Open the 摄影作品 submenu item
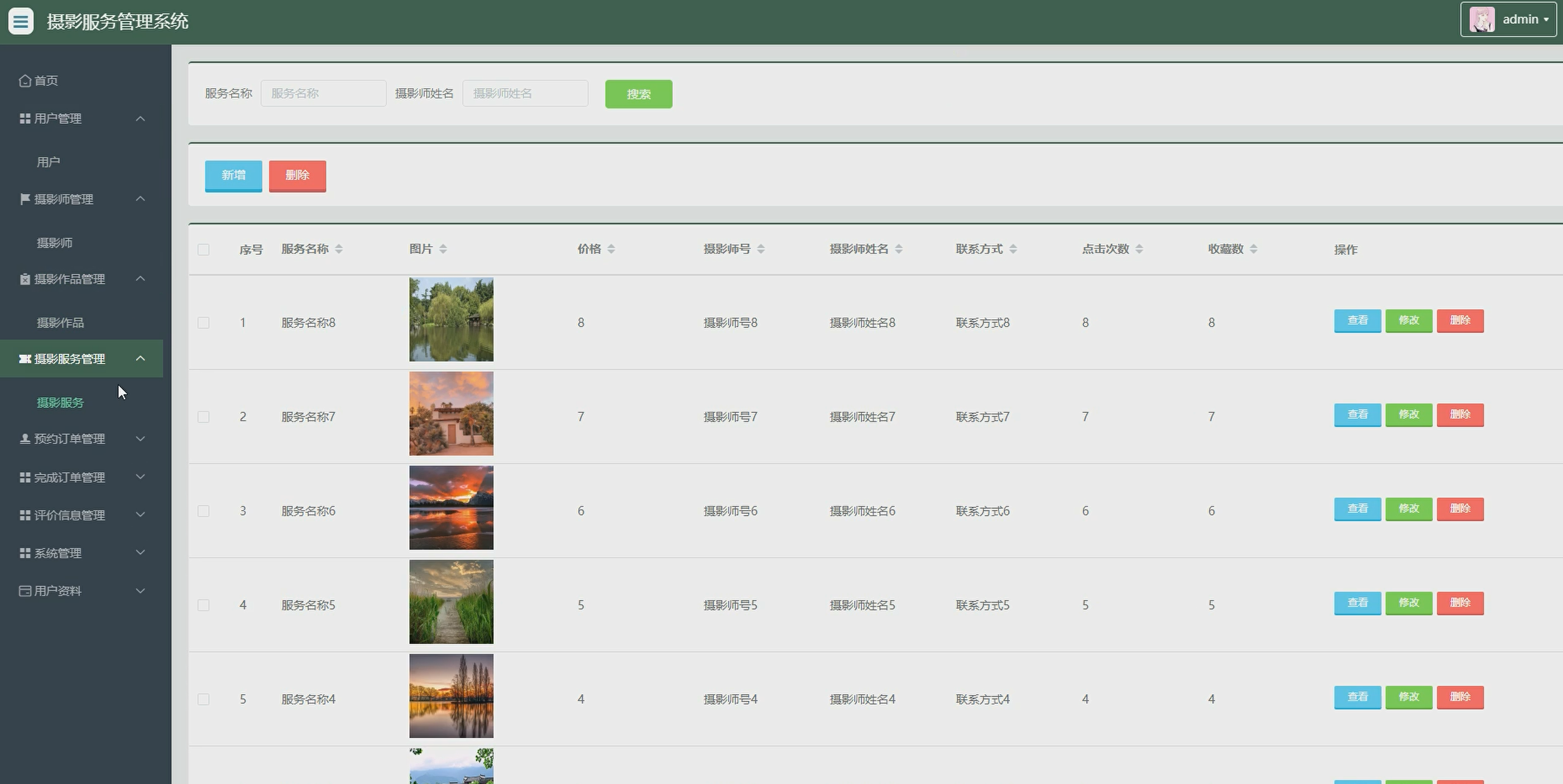Image resolution: width=1563 pixels, height=784 pixels. (60, 323)
